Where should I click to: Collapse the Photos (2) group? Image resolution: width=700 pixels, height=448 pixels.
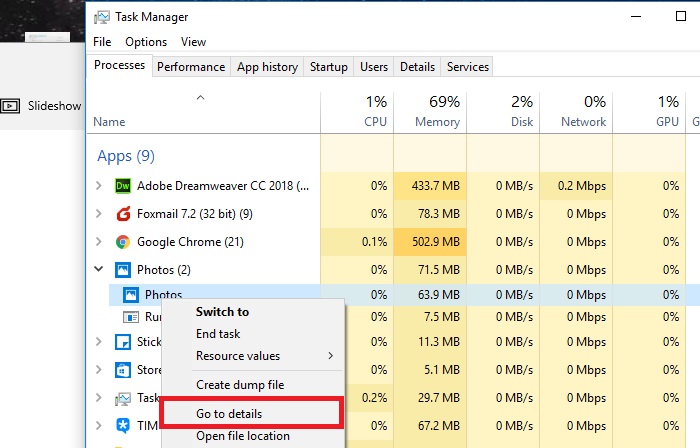coord(99,269)
